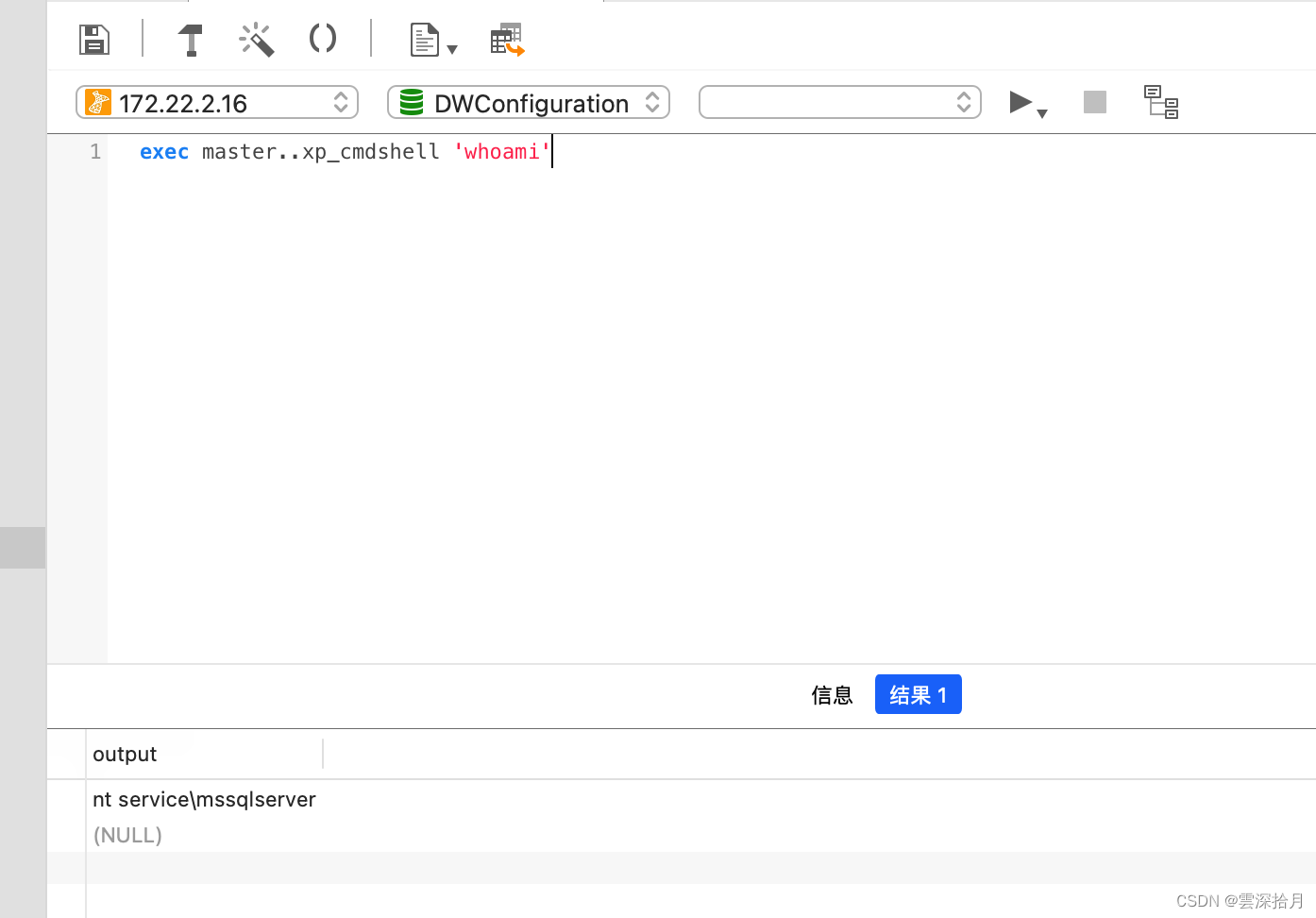
Task: Open the query builder hammer tool
Action: pyautogui.click(x=191, y=40)
